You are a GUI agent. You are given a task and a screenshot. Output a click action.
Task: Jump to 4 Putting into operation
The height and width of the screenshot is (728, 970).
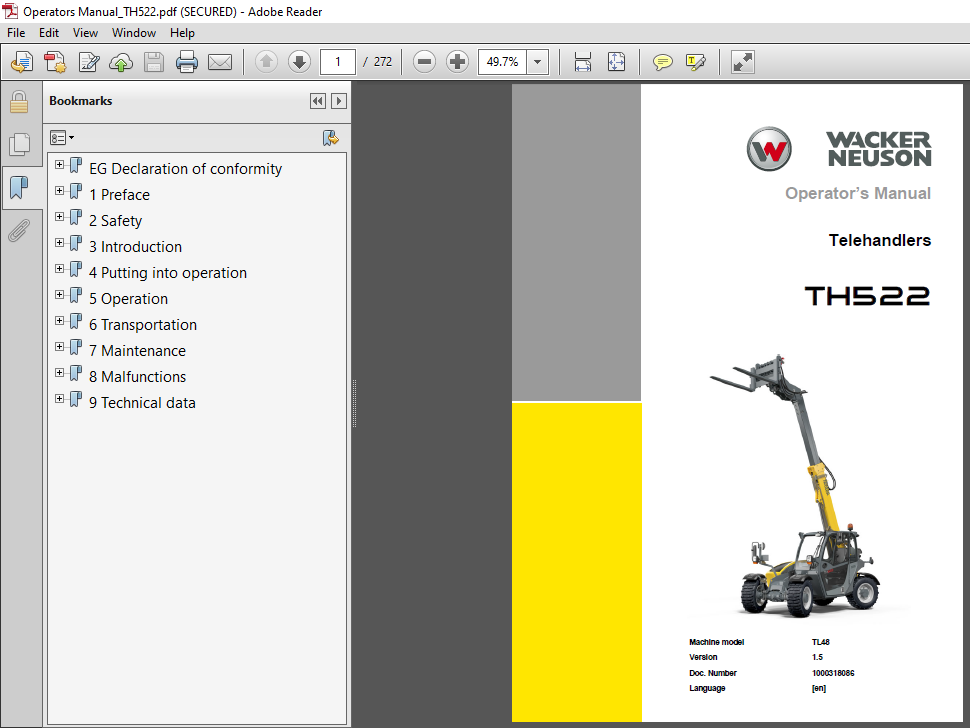pyautogui.click(x=168, y=273)
